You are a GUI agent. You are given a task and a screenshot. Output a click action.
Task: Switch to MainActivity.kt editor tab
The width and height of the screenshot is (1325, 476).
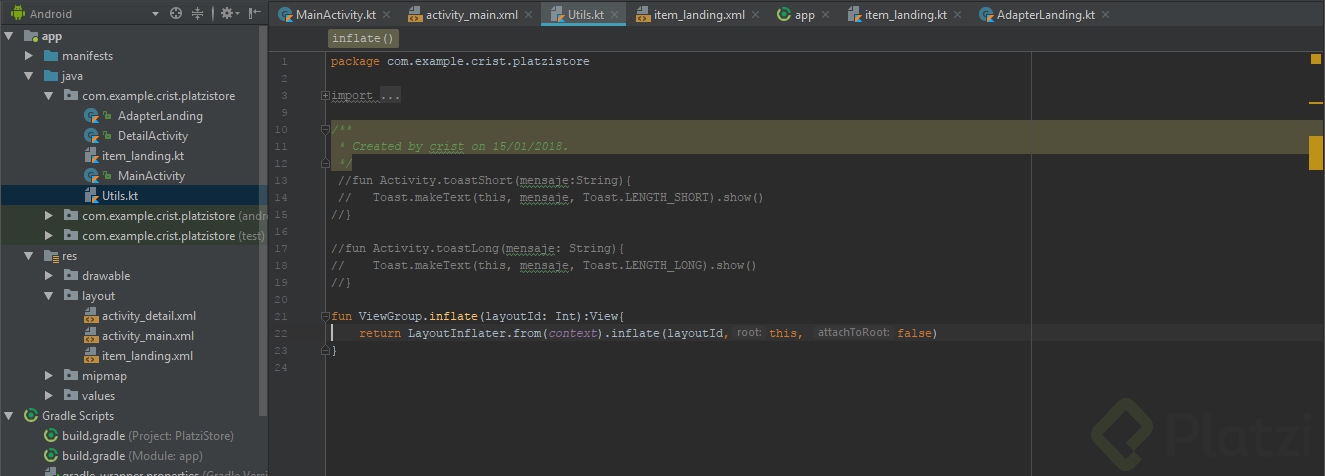pos(335,15)
